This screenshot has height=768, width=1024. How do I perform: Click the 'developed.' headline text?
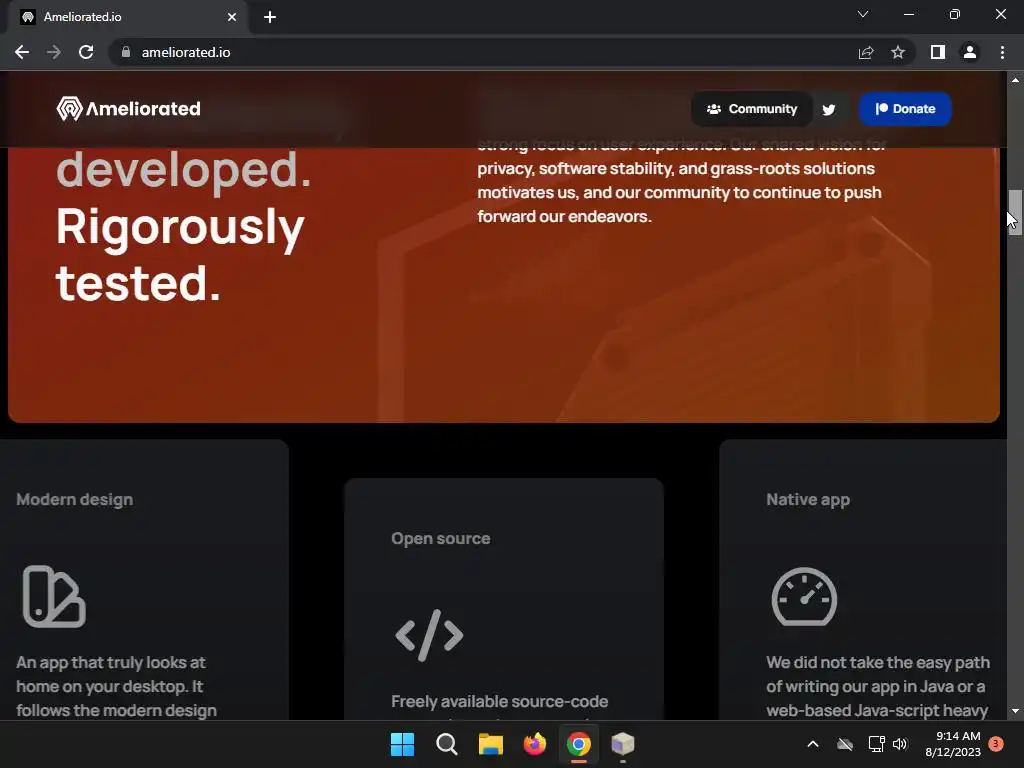pyautogui.click(x=184, y=170)
